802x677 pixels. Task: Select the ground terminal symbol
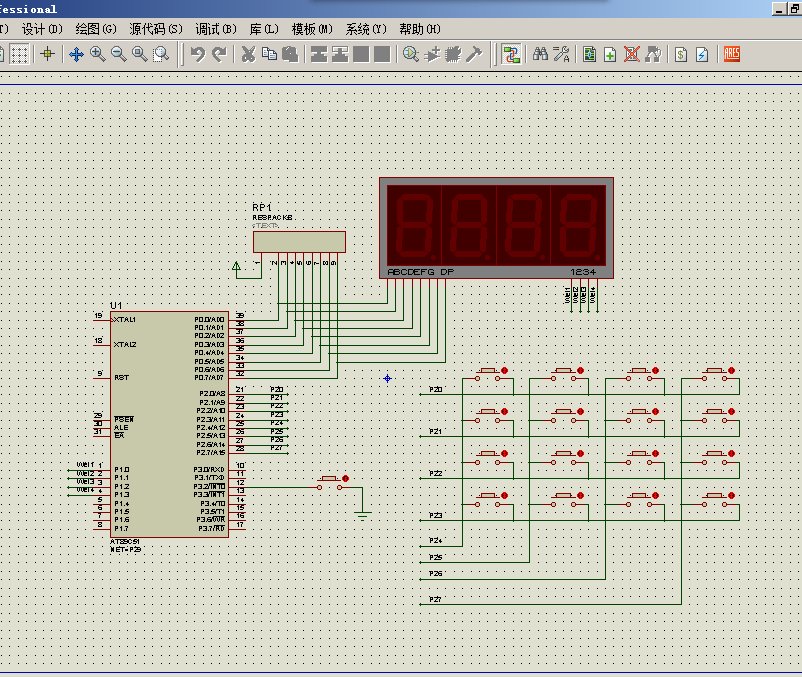click(363, 515)
